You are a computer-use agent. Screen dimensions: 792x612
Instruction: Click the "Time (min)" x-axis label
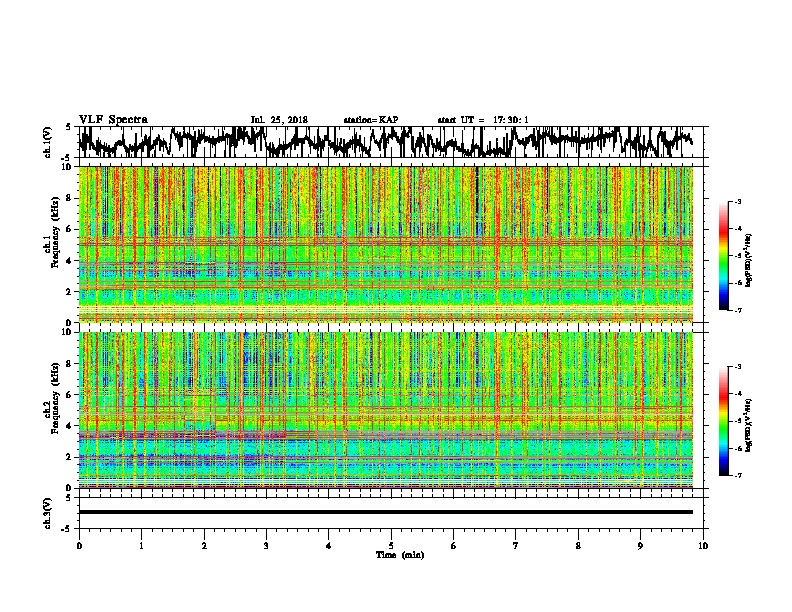click(400, 555)
